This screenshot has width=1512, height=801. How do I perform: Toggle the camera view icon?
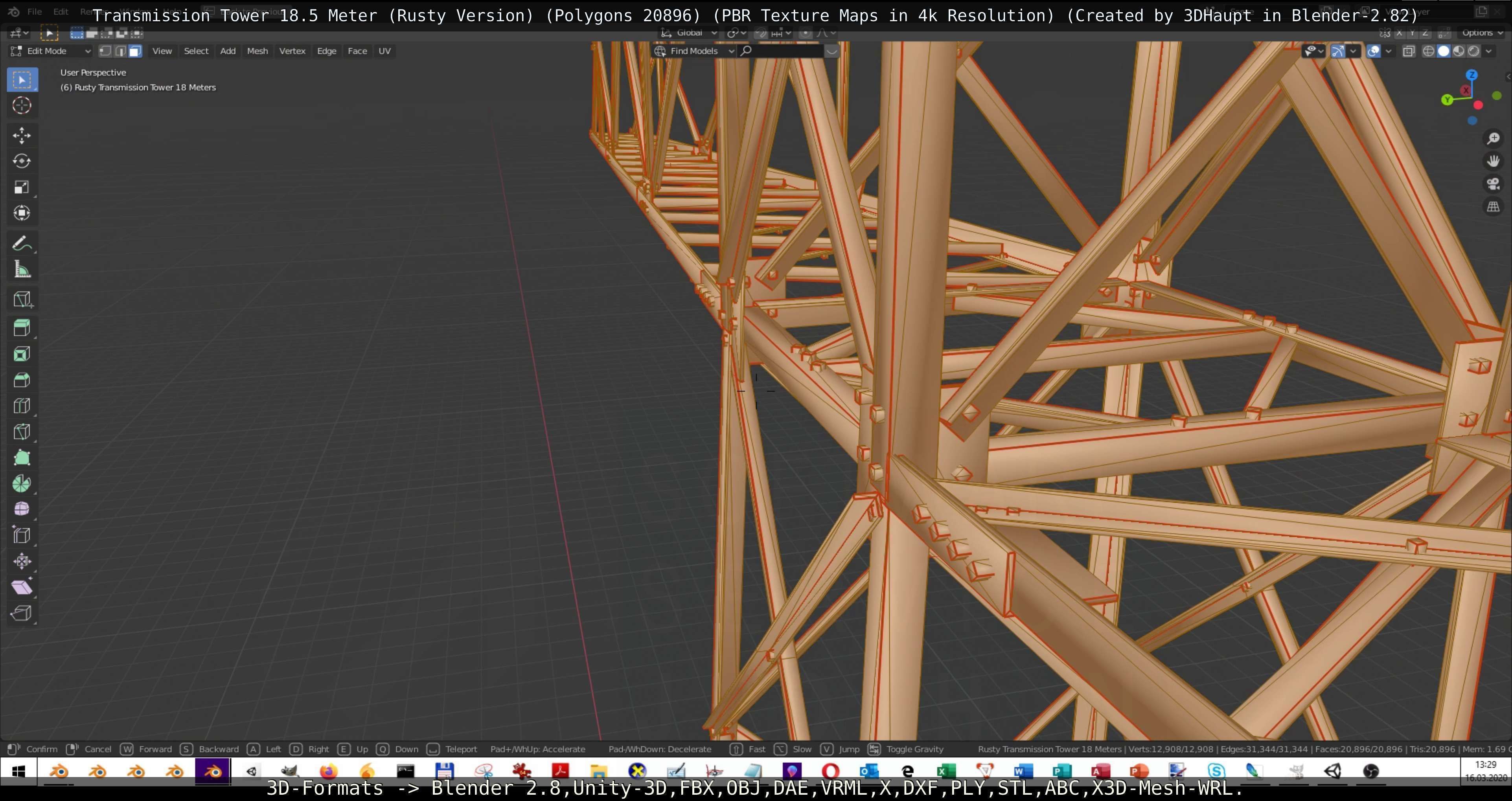(1493, 184)
